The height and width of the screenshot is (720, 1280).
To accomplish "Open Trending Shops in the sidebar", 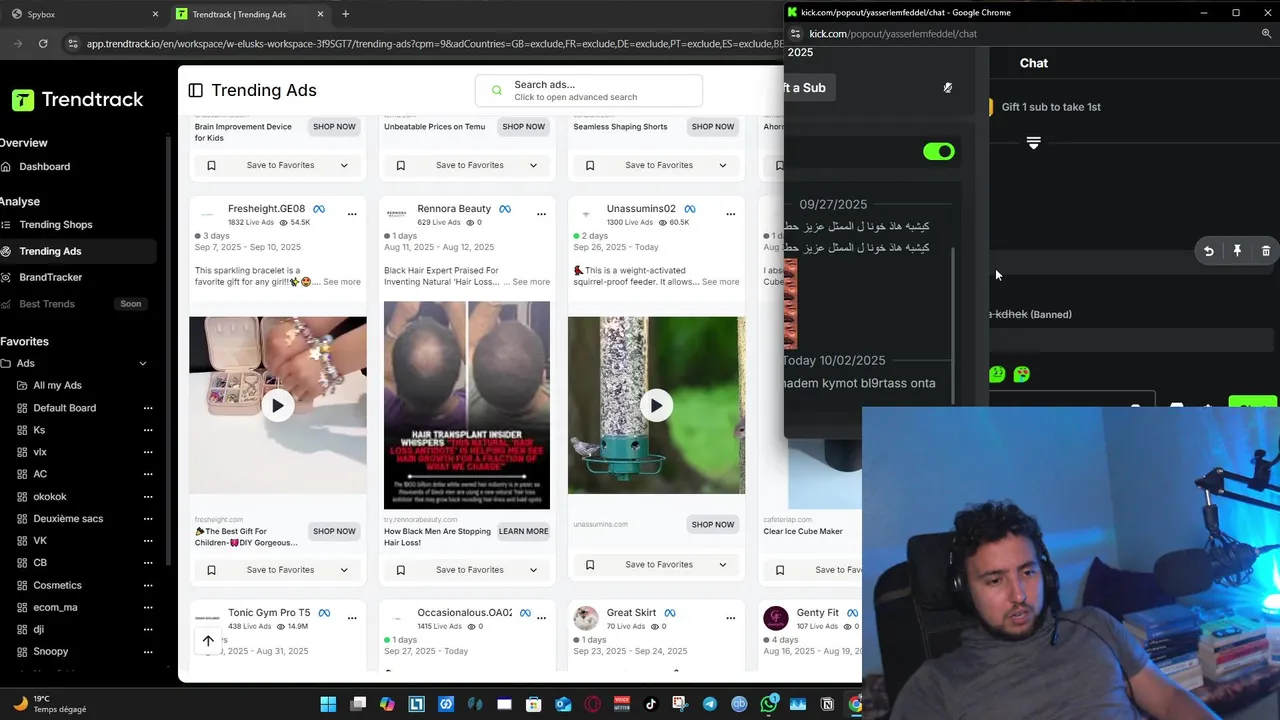I will (55, 225).
